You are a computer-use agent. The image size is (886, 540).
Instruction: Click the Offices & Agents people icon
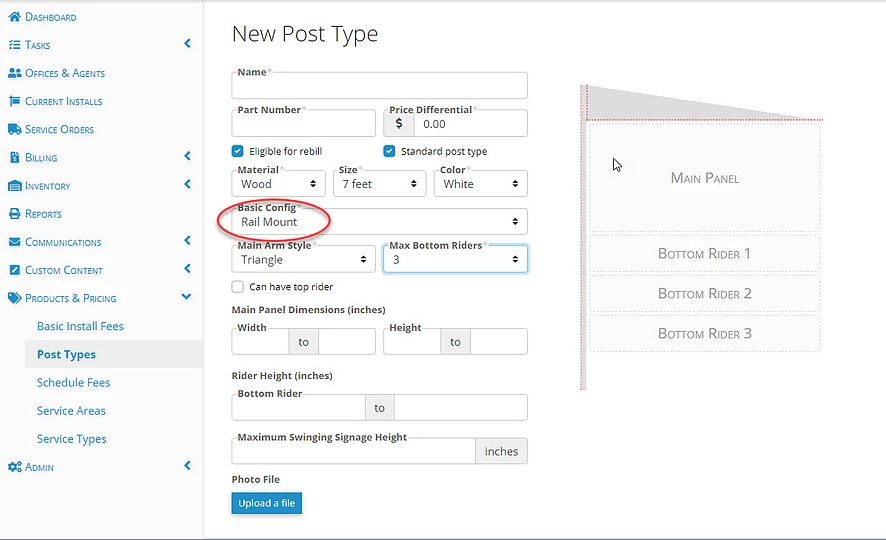(15, 73)
